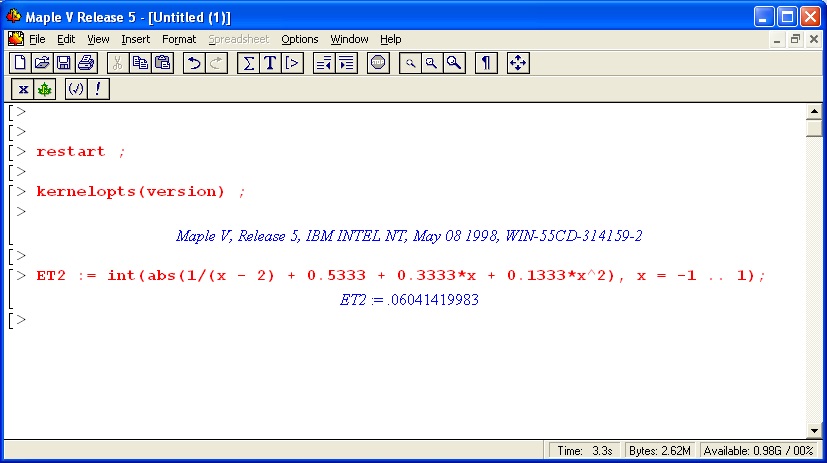The height and width of the screenshot is (463, 827).
Task: Set medium zoom magnifier icon
Action: pos(432,63)
